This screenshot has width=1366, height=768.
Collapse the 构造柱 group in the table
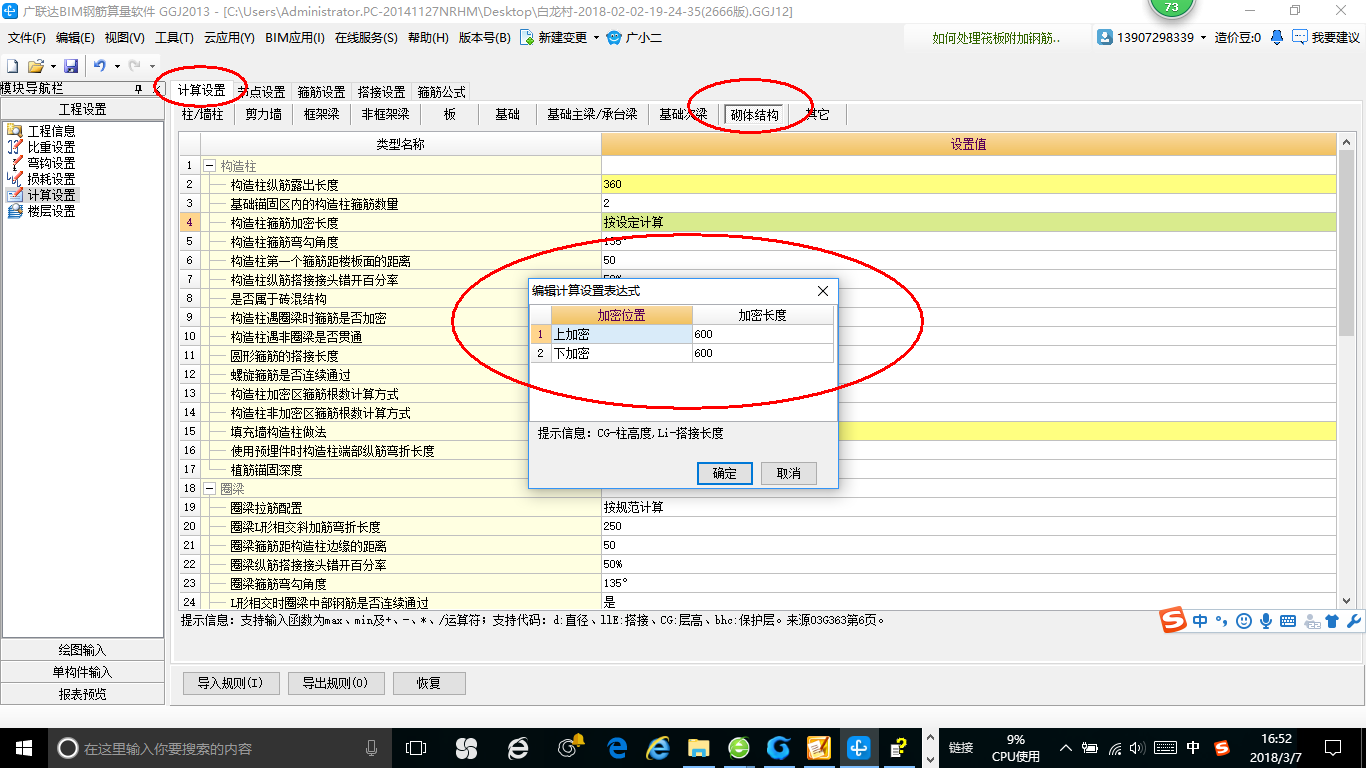click(x=210, y=166)
